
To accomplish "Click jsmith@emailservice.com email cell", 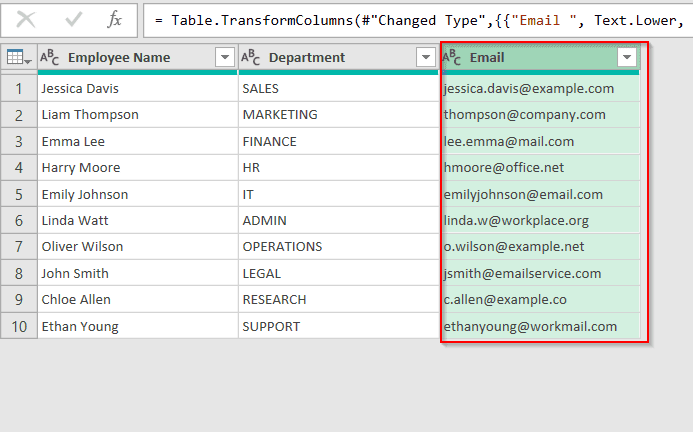I will click(x=540, y=273).
